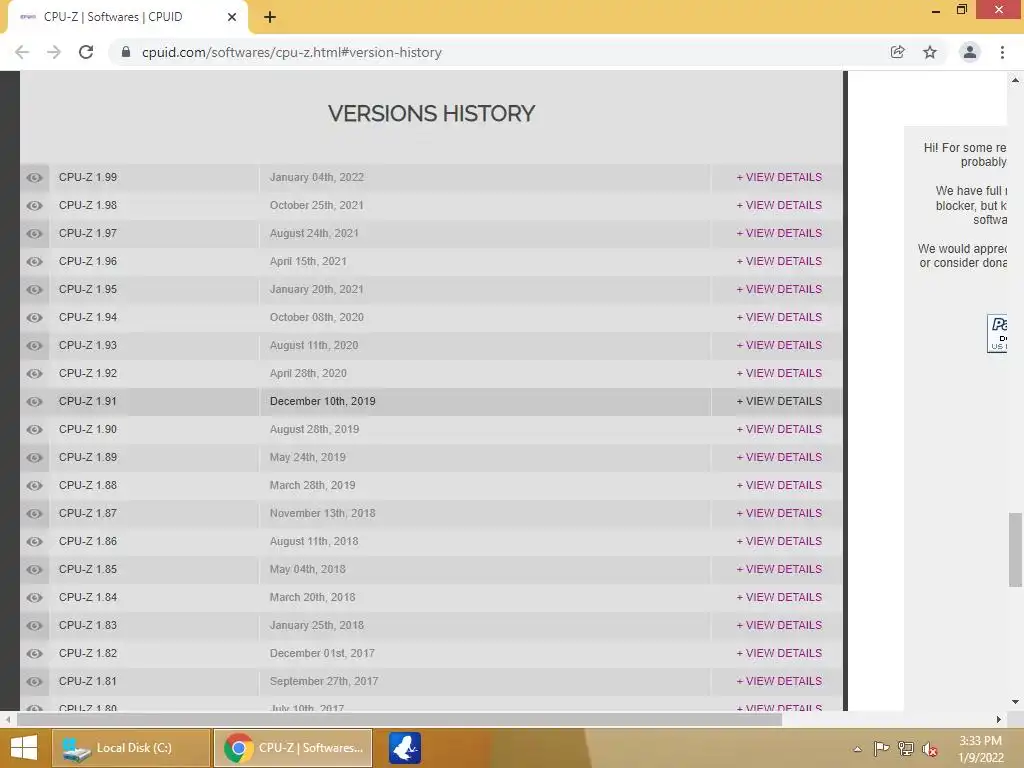Click the vertical scrollbar thumb
The image size is (1024, 768).
(x=1015, y=550)
